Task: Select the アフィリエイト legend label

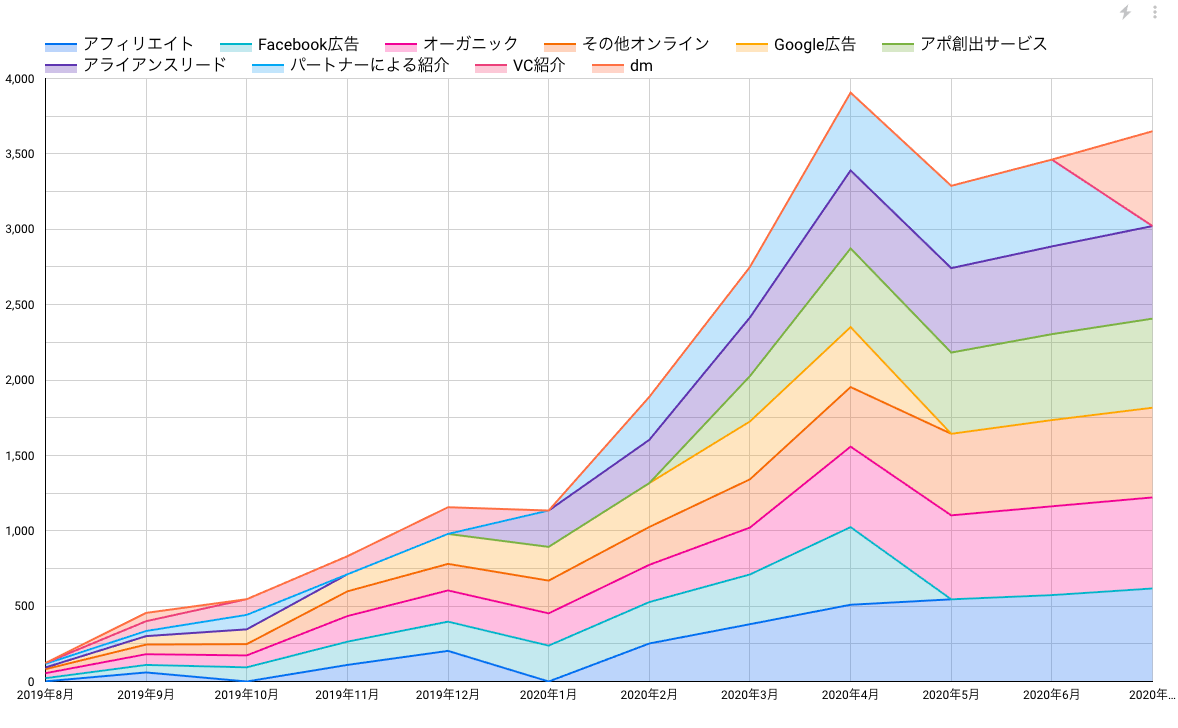Action: (138, 44)
